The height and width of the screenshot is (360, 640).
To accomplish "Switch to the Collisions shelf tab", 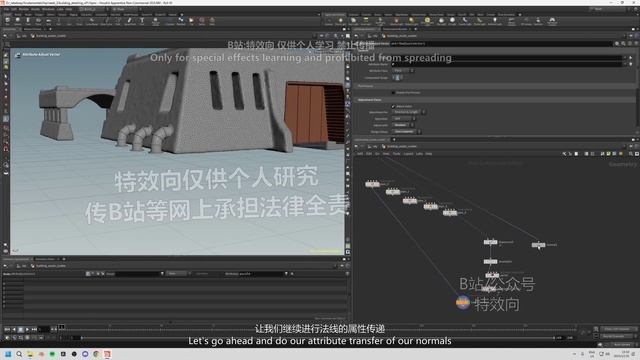I will point(353,14).
